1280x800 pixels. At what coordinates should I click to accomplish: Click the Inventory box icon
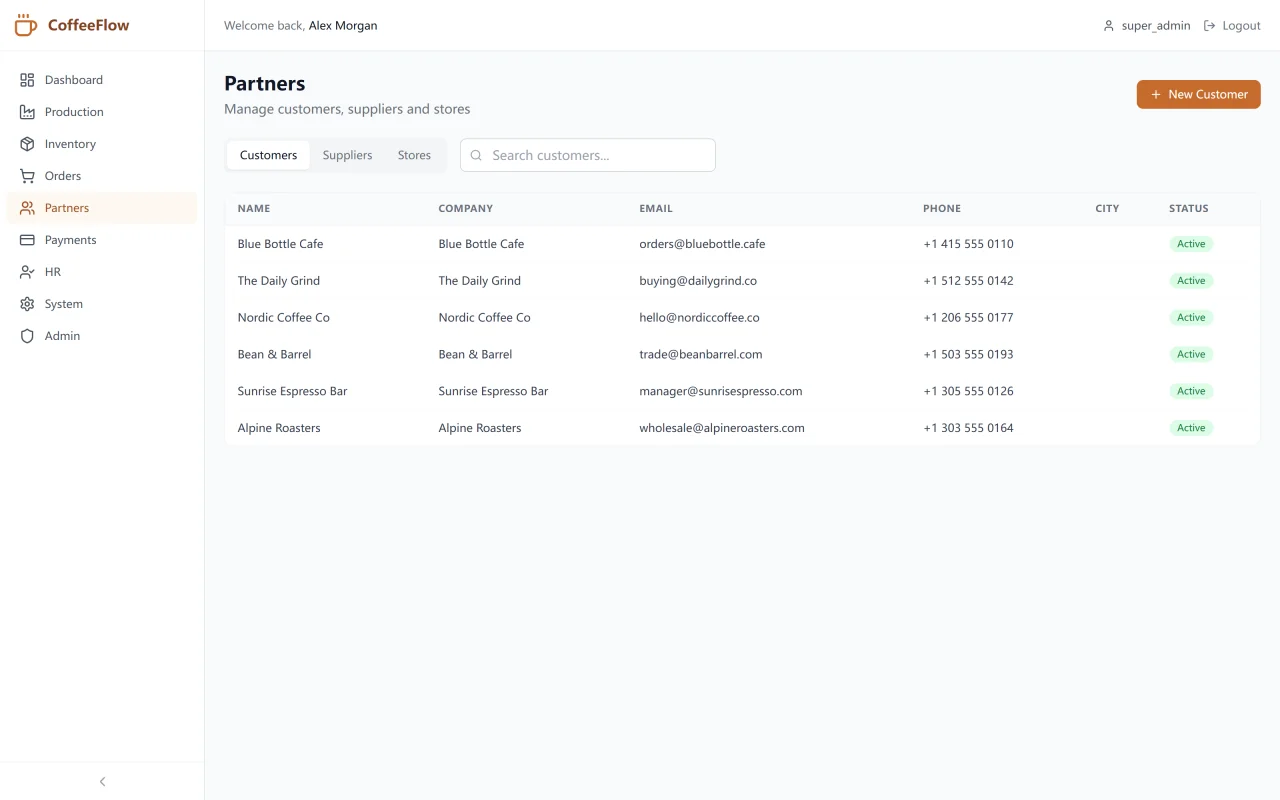pyautogui.click(x=27, y=144)
